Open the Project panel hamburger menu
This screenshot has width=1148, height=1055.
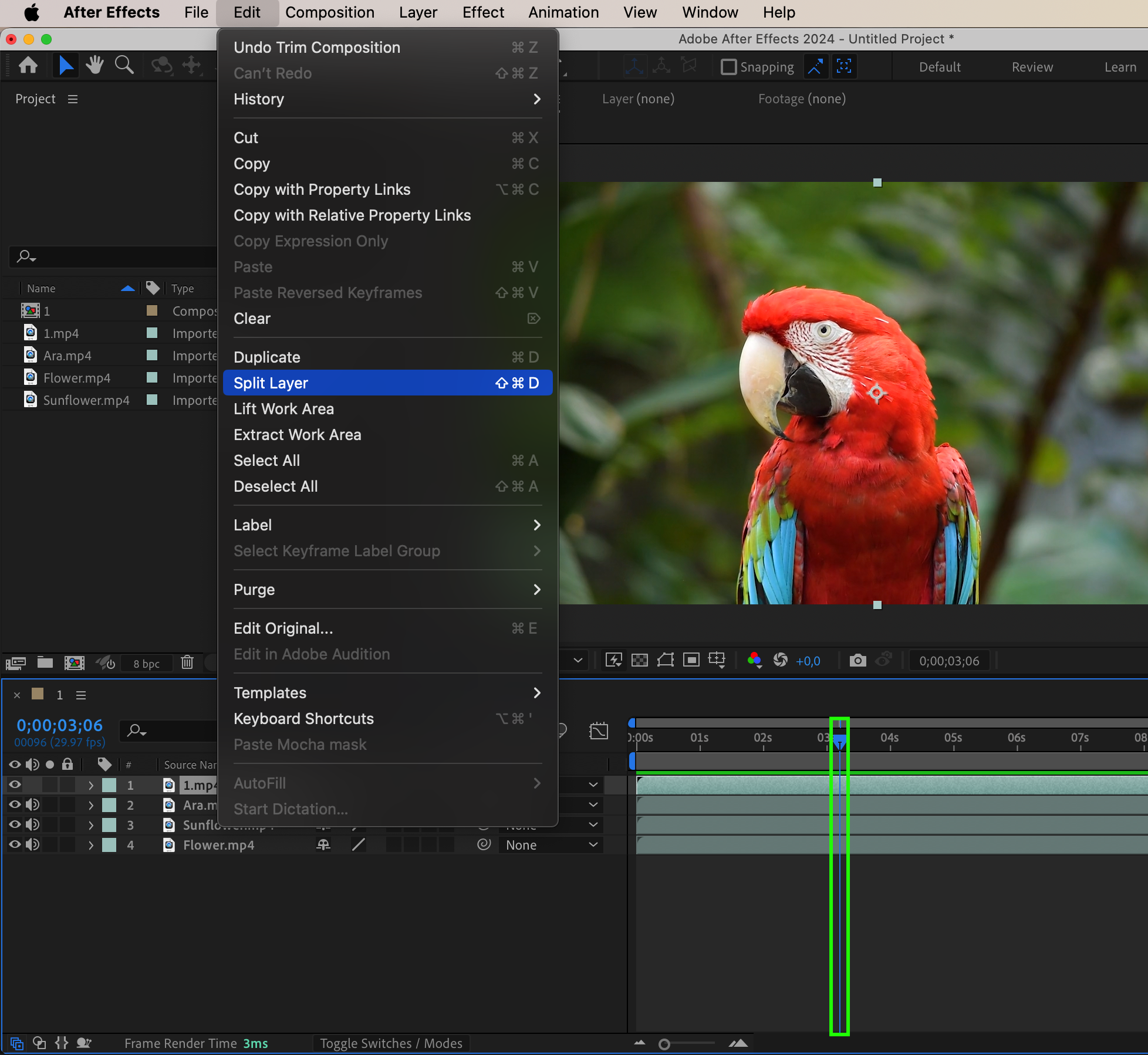[73, 99]
